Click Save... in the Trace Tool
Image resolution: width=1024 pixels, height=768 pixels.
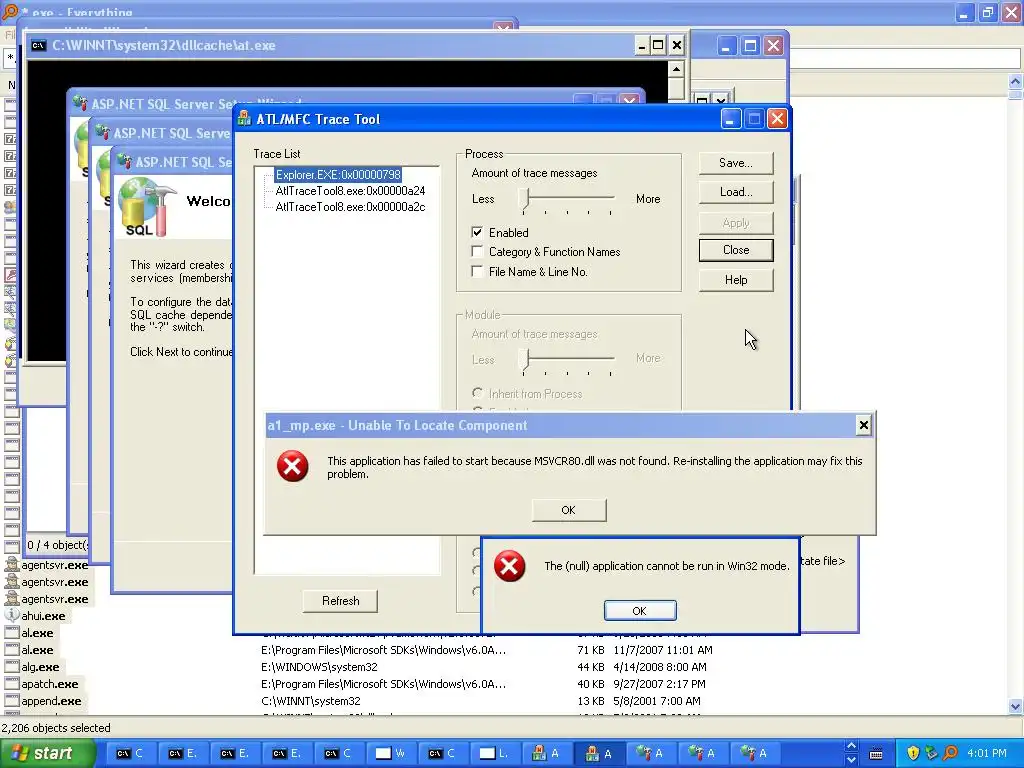(736, 163)
